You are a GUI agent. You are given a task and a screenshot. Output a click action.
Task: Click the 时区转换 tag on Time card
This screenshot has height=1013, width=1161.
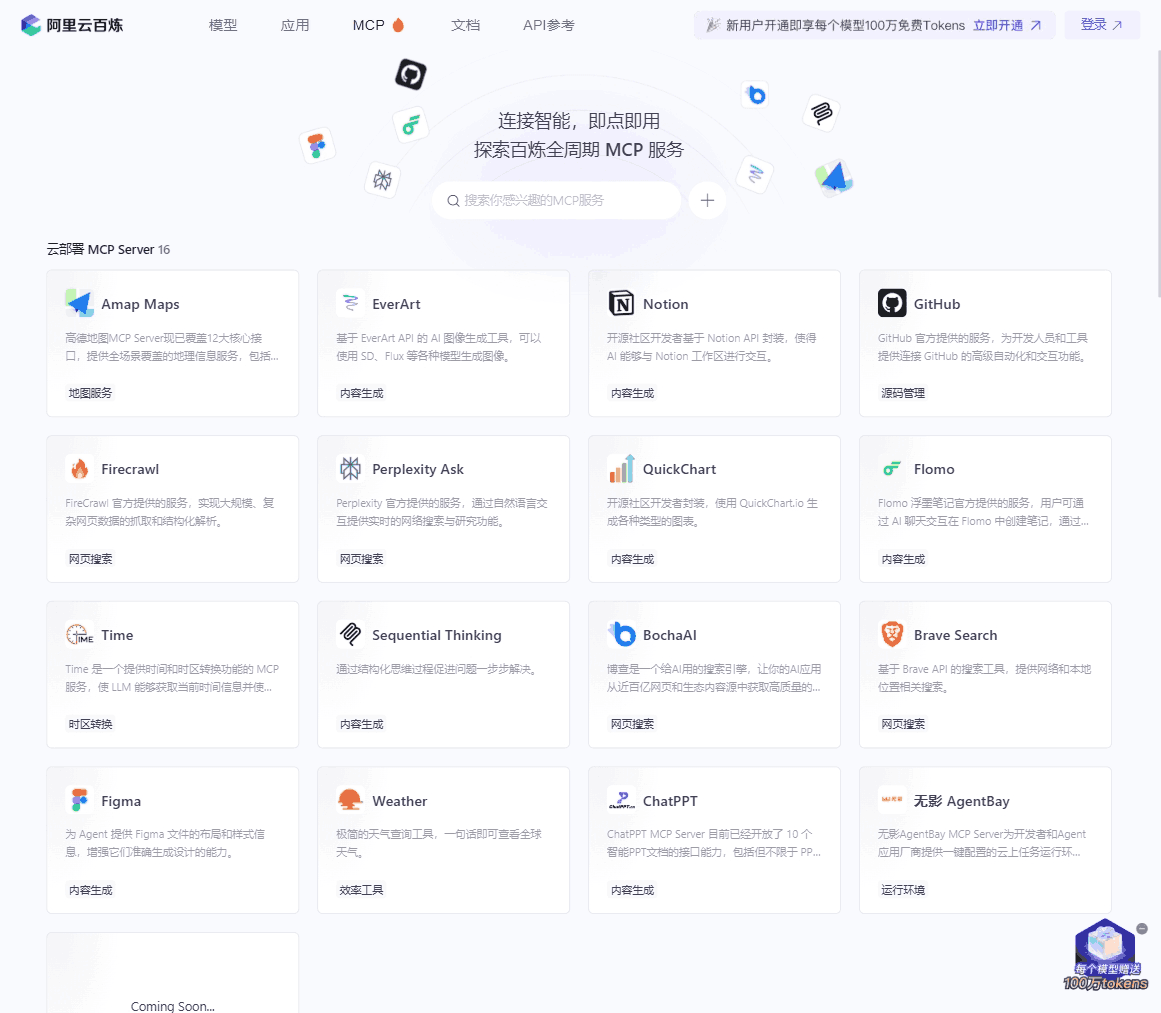tap(90, 724)
